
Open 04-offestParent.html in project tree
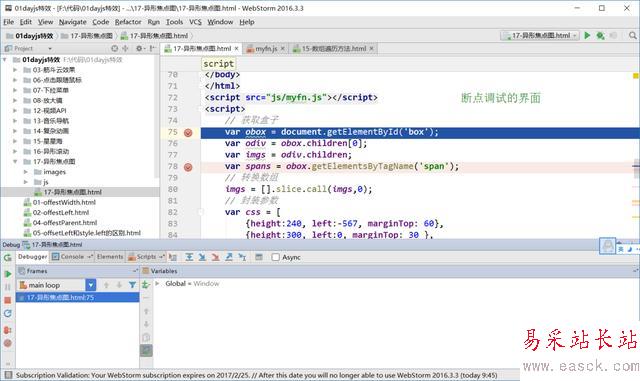tap(65, 223)
